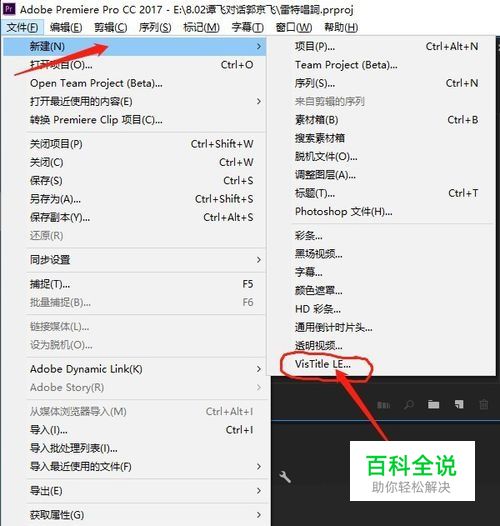Choose 关闭(C) in file menu
The height and width of the screenshot is (526, 500).
pyautogui.click(x=134, y=162)
